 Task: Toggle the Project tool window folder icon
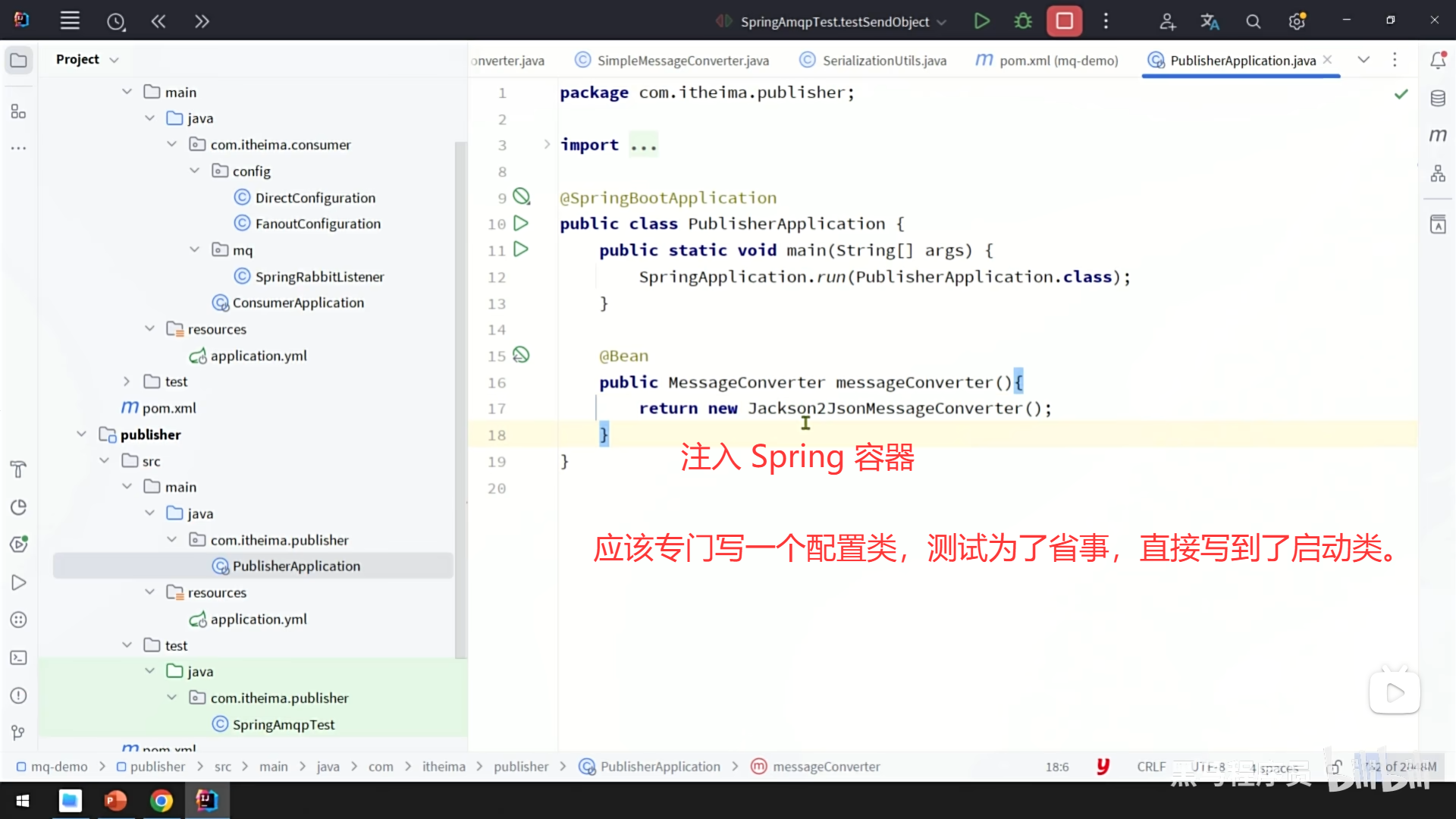tap(19, 60)
